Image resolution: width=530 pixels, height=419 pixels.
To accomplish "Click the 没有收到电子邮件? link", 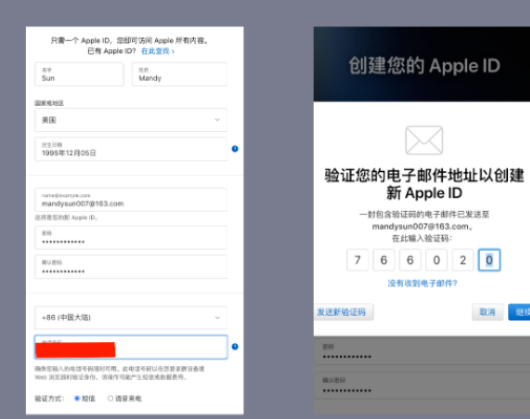I will (423, 283).
